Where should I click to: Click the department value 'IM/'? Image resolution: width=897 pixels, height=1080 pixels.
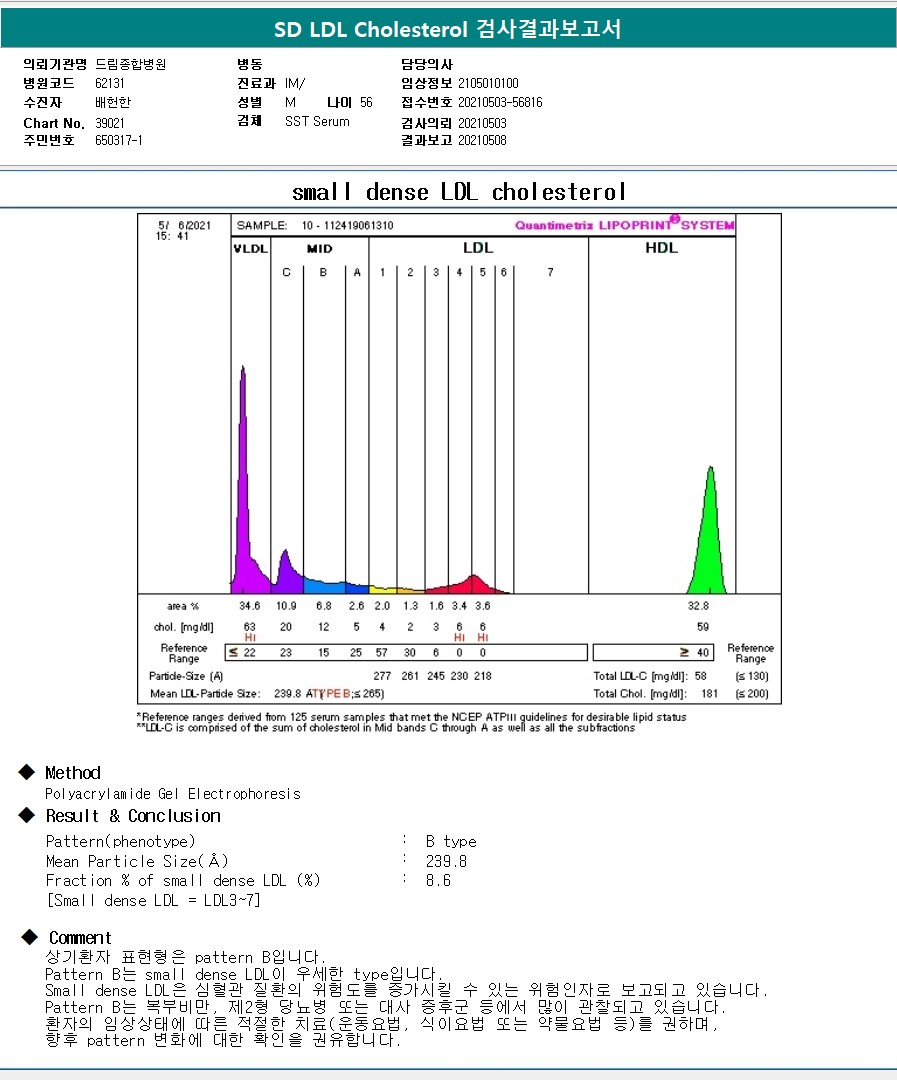coord(295,83)
